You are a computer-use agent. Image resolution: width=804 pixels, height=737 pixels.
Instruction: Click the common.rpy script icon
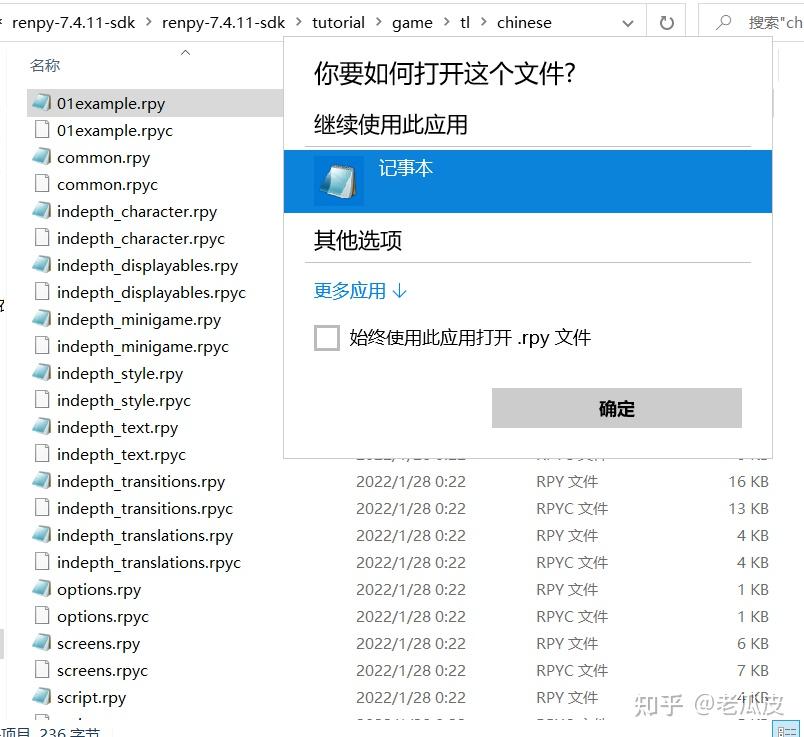(40, 157)
